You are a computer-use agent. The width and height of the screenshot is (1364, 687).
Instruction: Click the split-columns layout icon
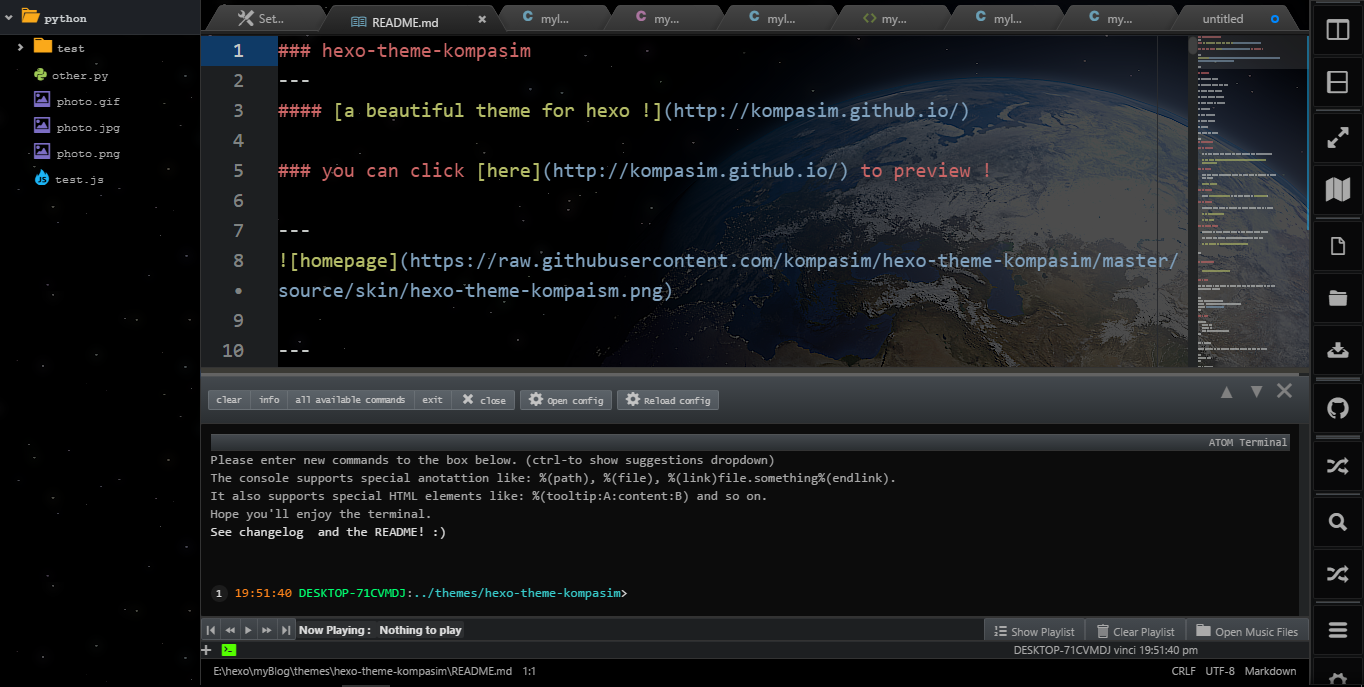(x=1337, y=30)
